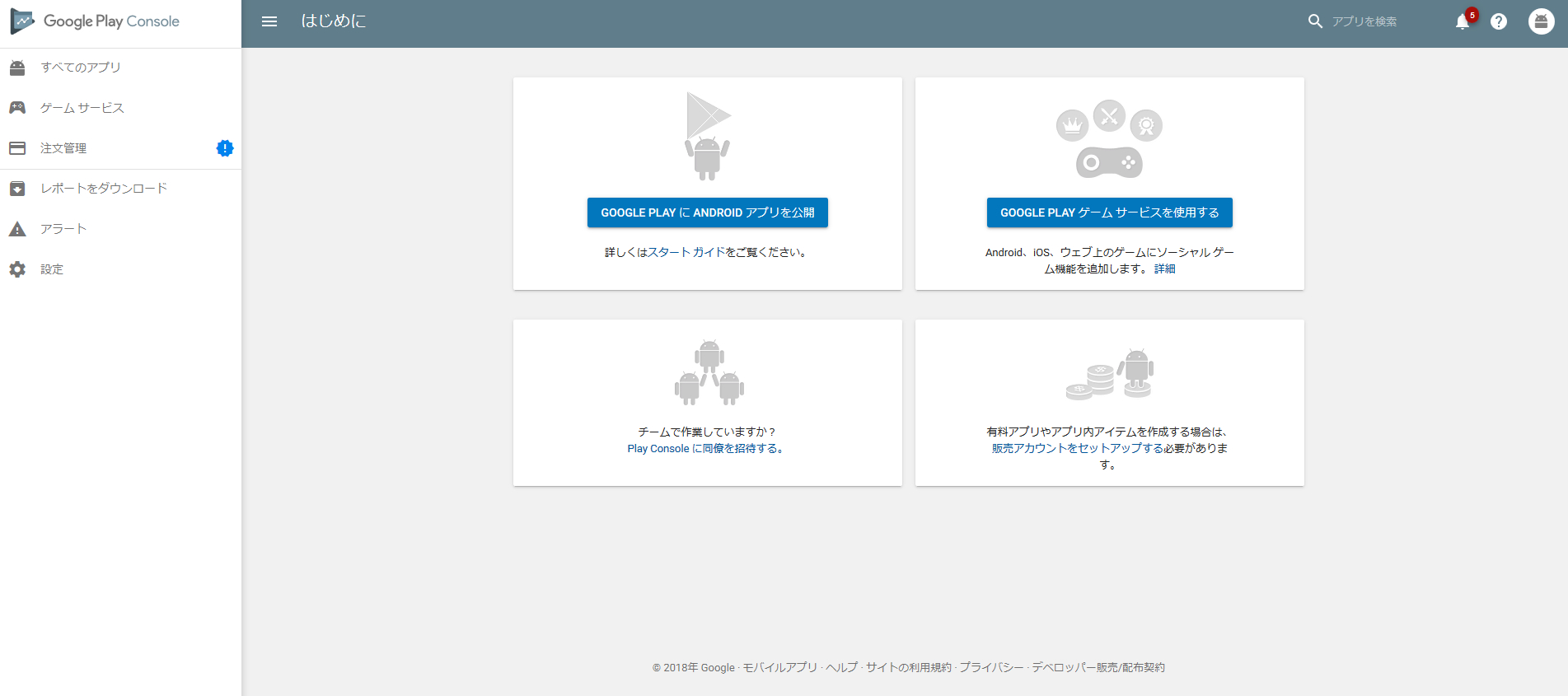The width and height of the screenshot is (1568, 696).
Task: Open footer link プライバシー
Action: pos(991,667)
